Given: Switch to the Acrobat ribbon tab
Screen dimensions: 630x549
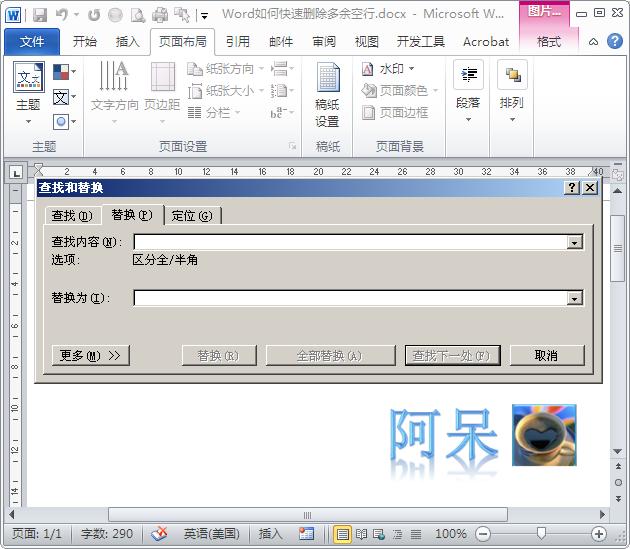Looking at the screenshot, I should tap(486, 41).
